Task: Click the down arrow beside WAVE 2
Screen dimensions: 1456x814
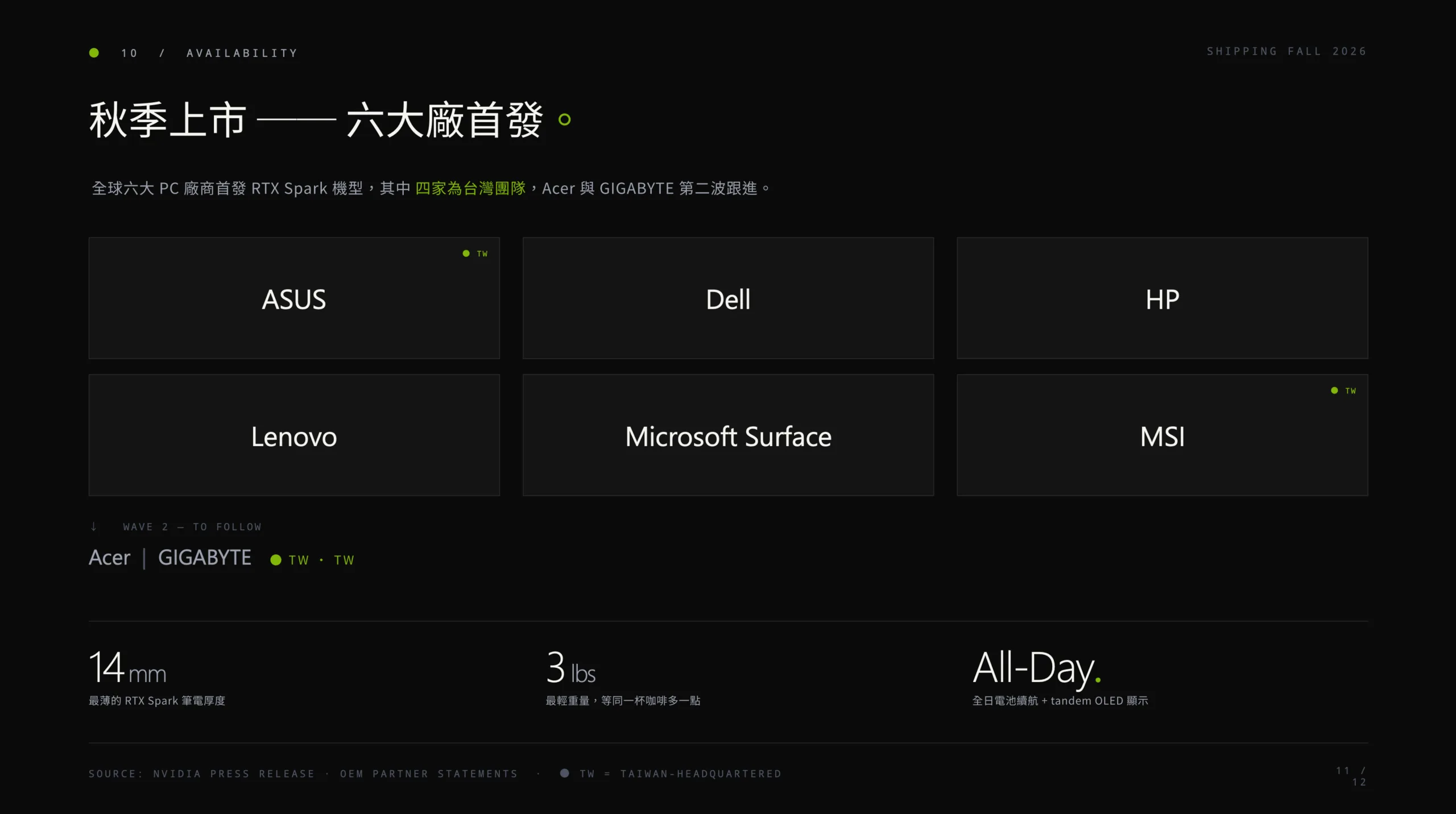Action: 94,526
